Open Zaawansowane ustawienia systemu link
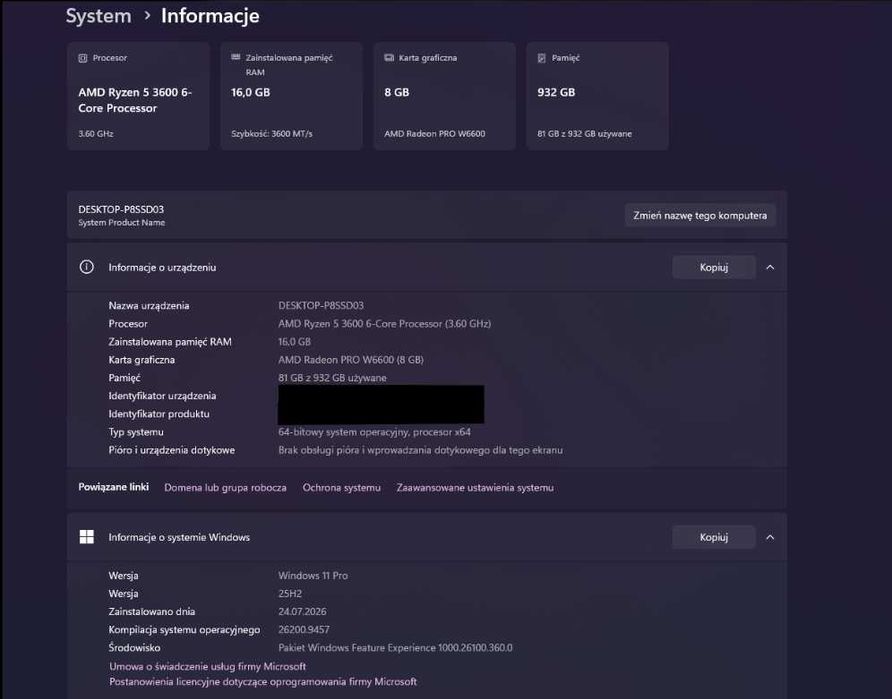892x699 pixels. pos(475,487)
